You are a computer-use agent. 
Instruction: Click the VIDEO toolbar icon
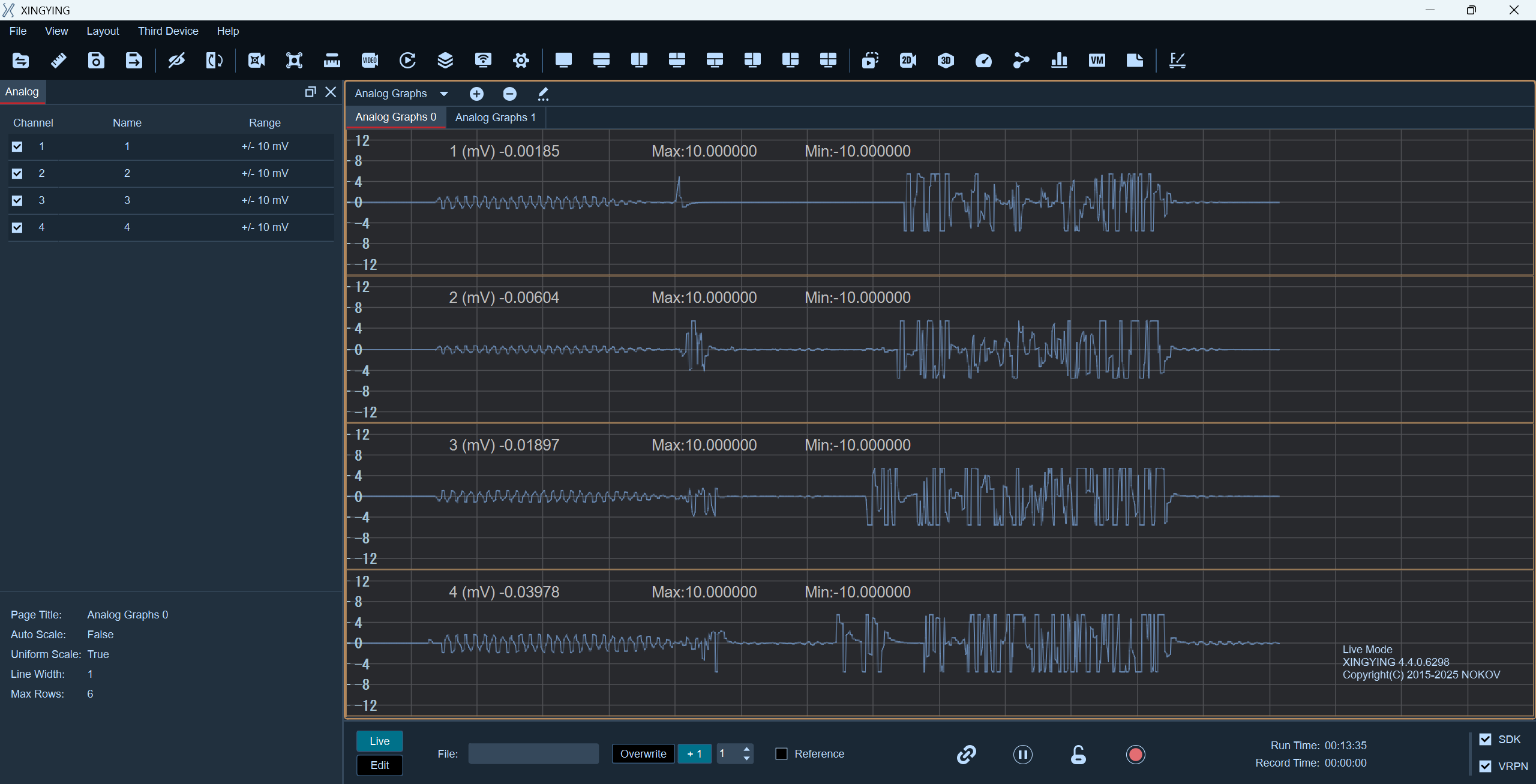pyautogui.click(x=370, y=60)
